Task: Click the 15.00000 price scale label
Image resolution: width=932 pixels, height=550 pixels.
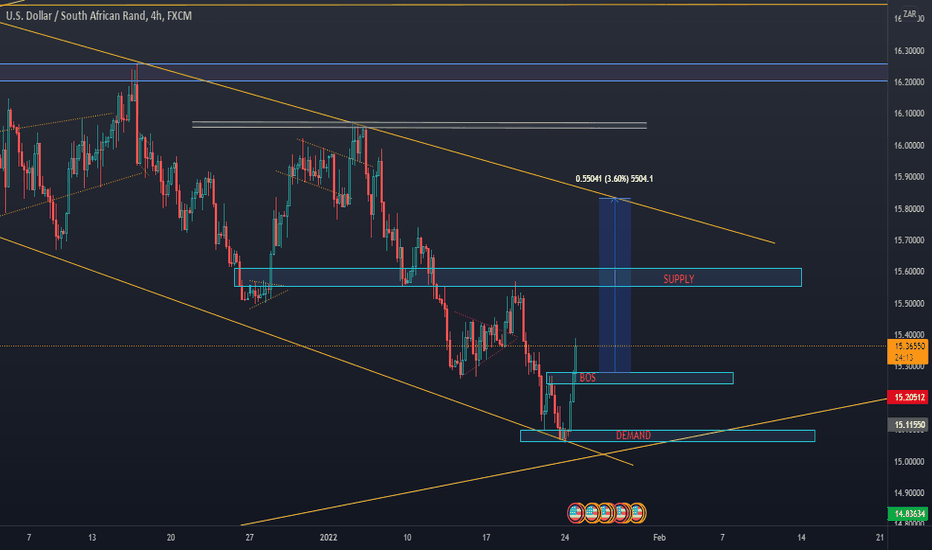Action: coord(909,461)
